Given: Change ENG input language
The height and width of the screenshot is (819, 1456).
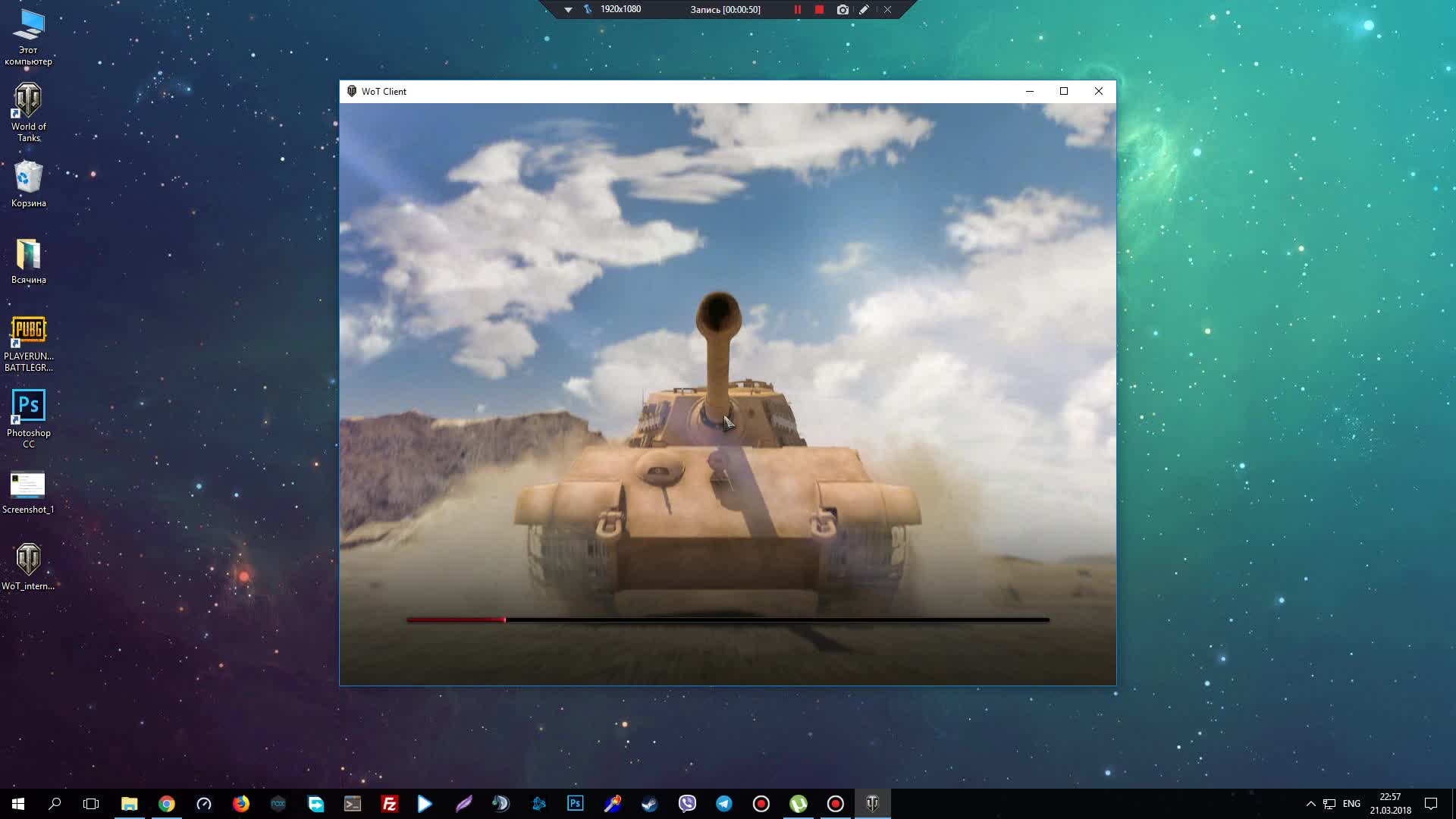Looking at the screenshot, I should (x=1351, y=804).
